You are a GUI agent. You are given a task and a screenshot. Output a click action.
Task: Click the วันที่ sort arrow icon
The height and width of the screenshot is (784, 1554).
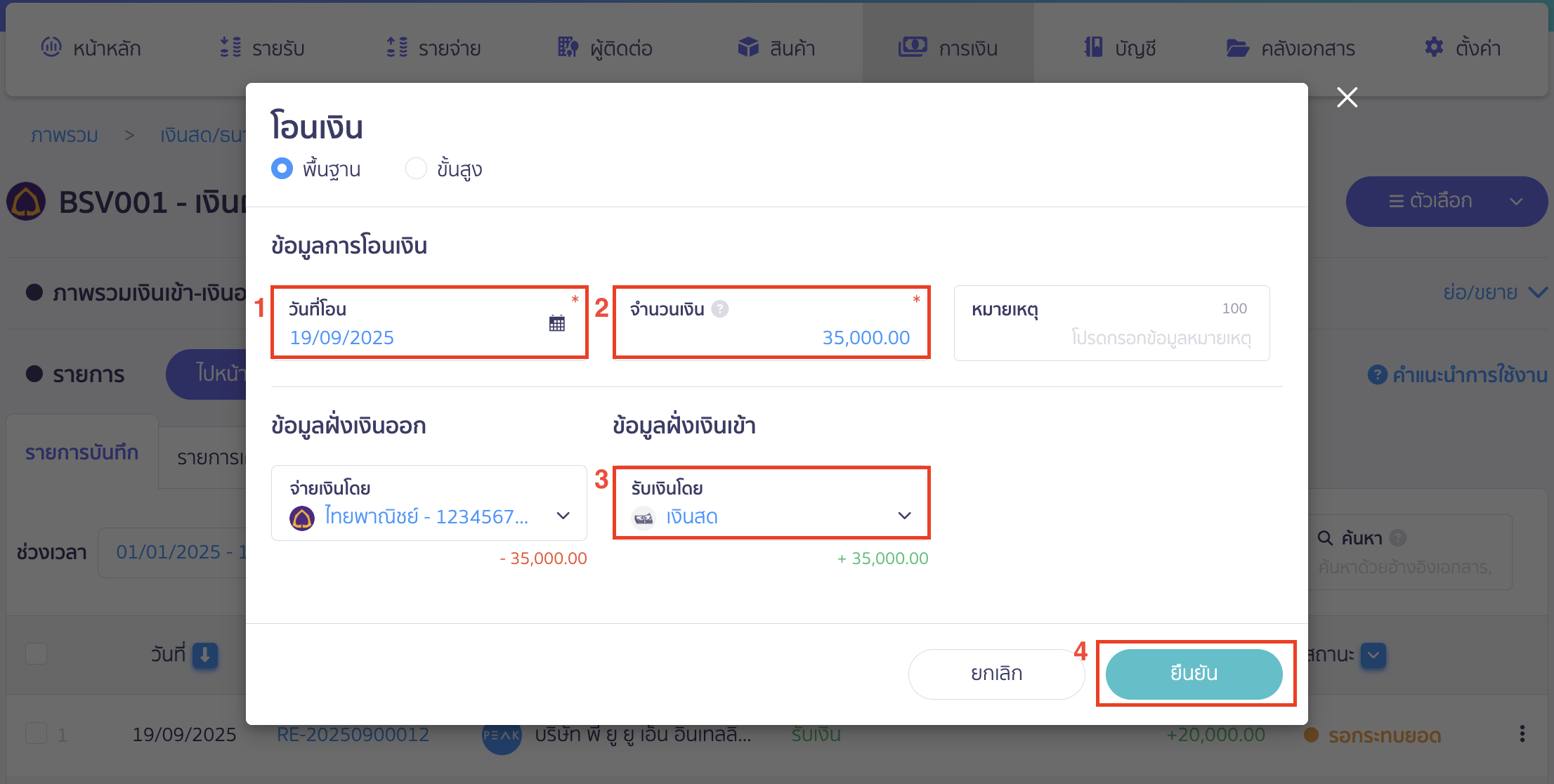pyautogui.click(x=205, y=655)
